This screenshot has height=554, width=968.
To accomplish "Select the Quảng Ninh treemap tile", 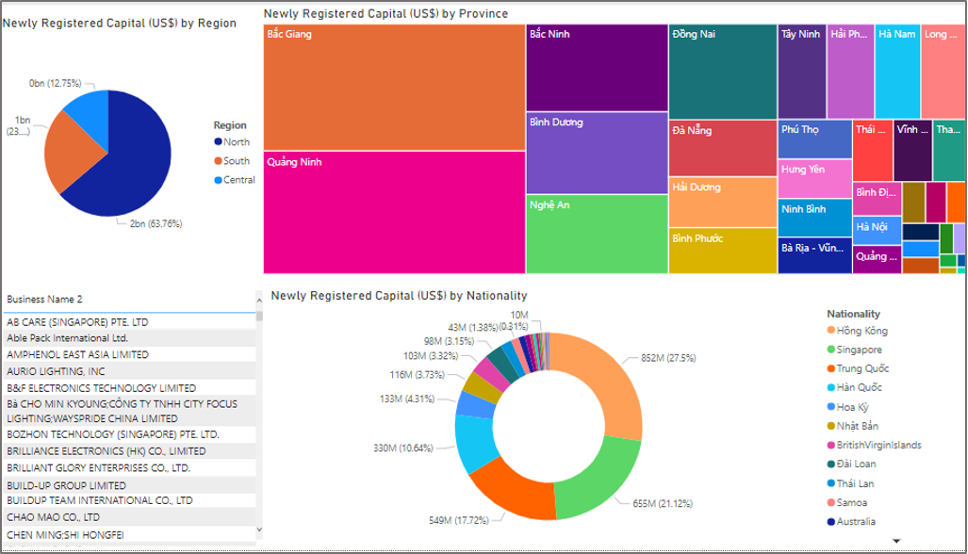I will (x=395, y=212).
